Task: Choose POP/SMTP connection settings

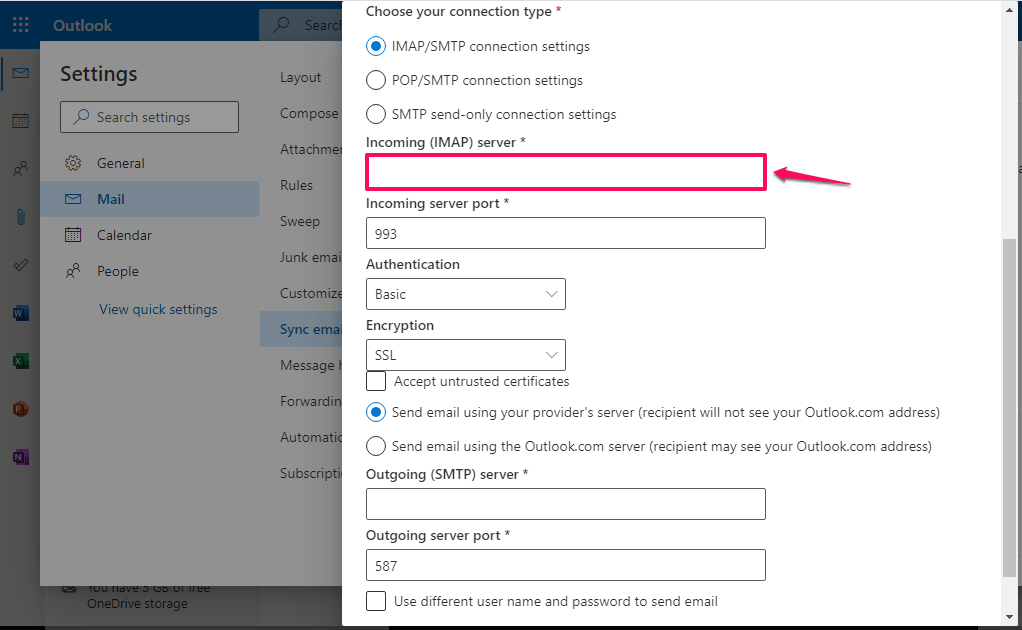Action: pyautogui.click(x=376, y=80)
